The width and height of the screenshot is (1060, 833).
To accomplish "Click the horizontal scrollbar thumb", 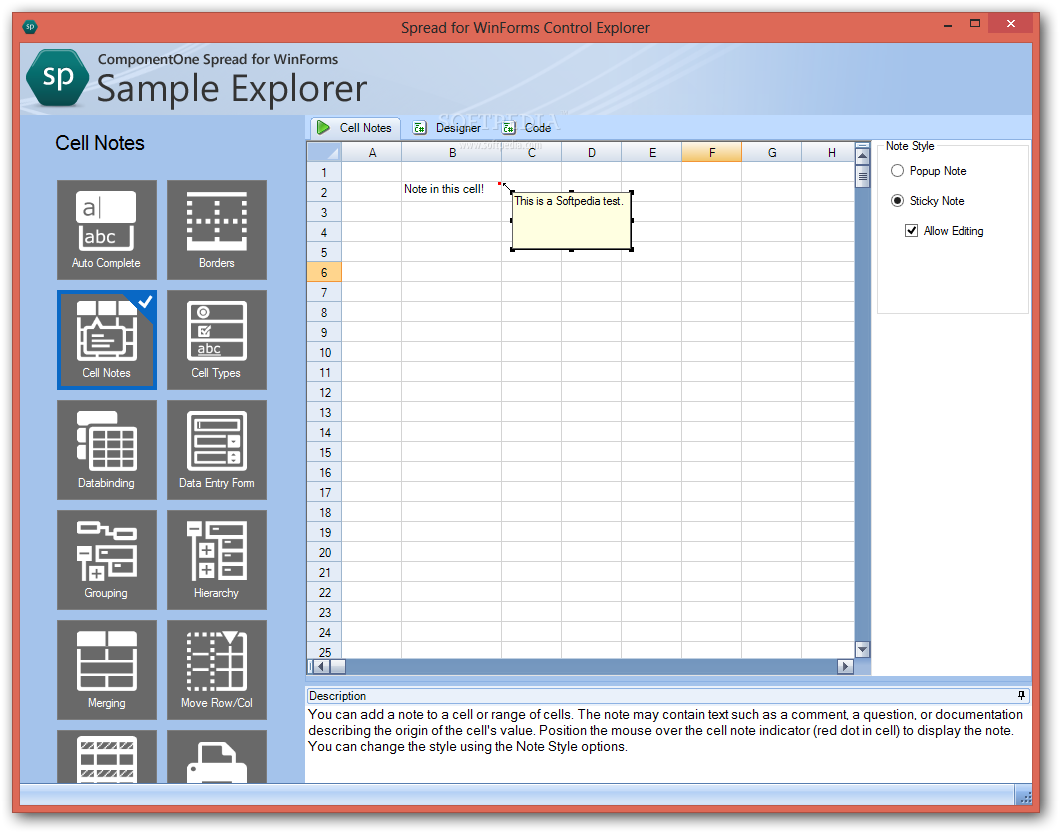I will click(338, 666).
